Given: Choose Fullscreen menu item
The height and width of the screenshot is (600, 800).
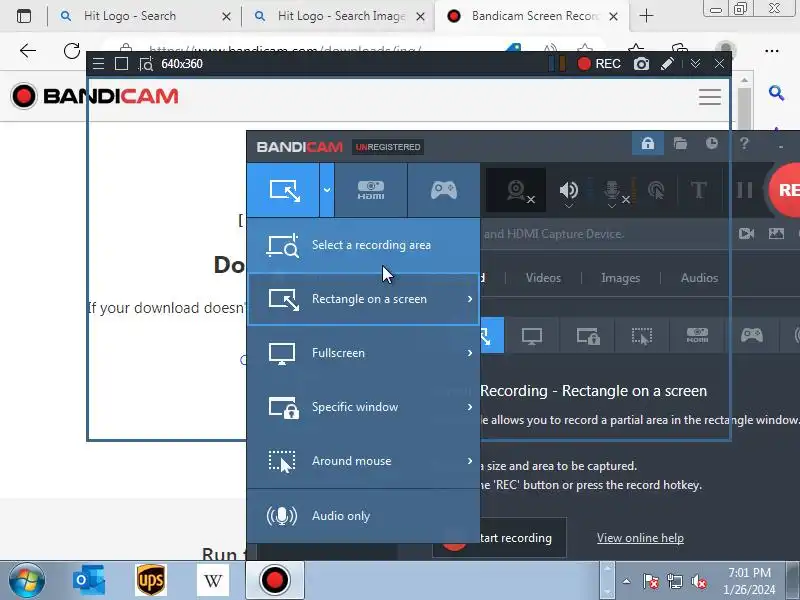Looking at the screenshot, I should pos(363,353).
